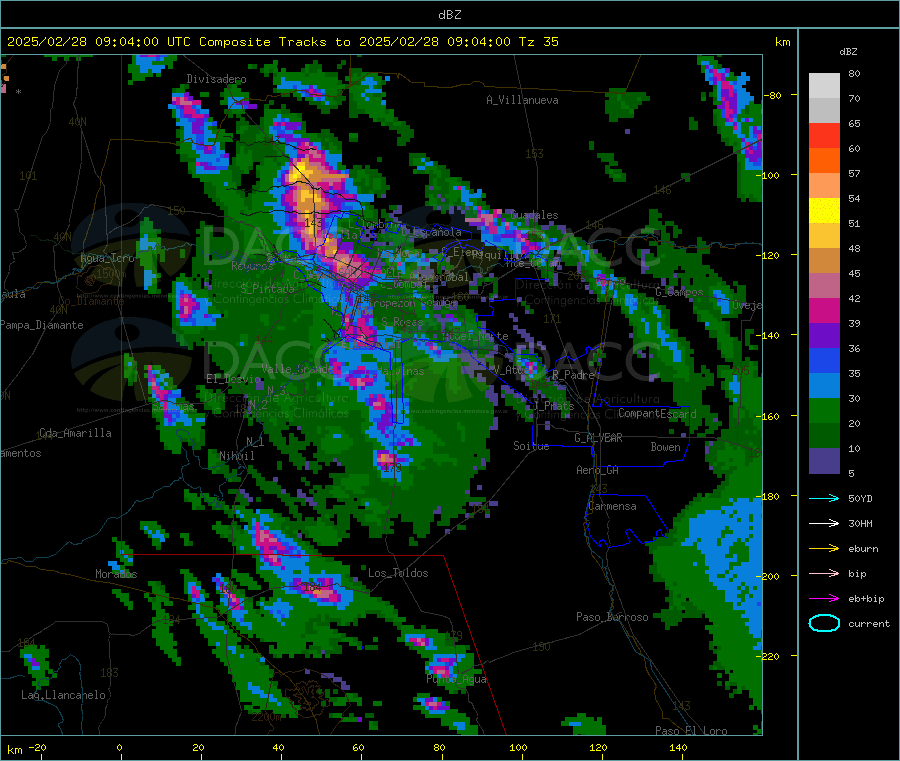Pick the purple 39–36 dBZ swatch

click(824, 336)
